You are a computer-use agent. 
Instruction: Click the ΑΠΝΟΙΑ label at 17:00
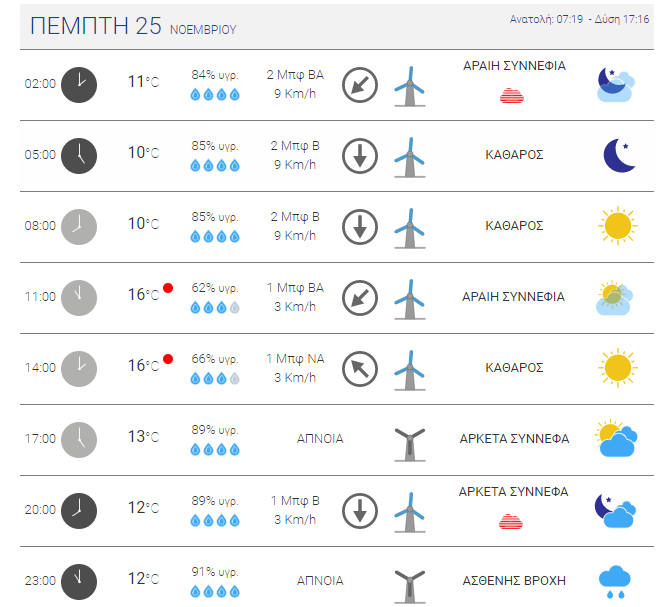(320, 439)
